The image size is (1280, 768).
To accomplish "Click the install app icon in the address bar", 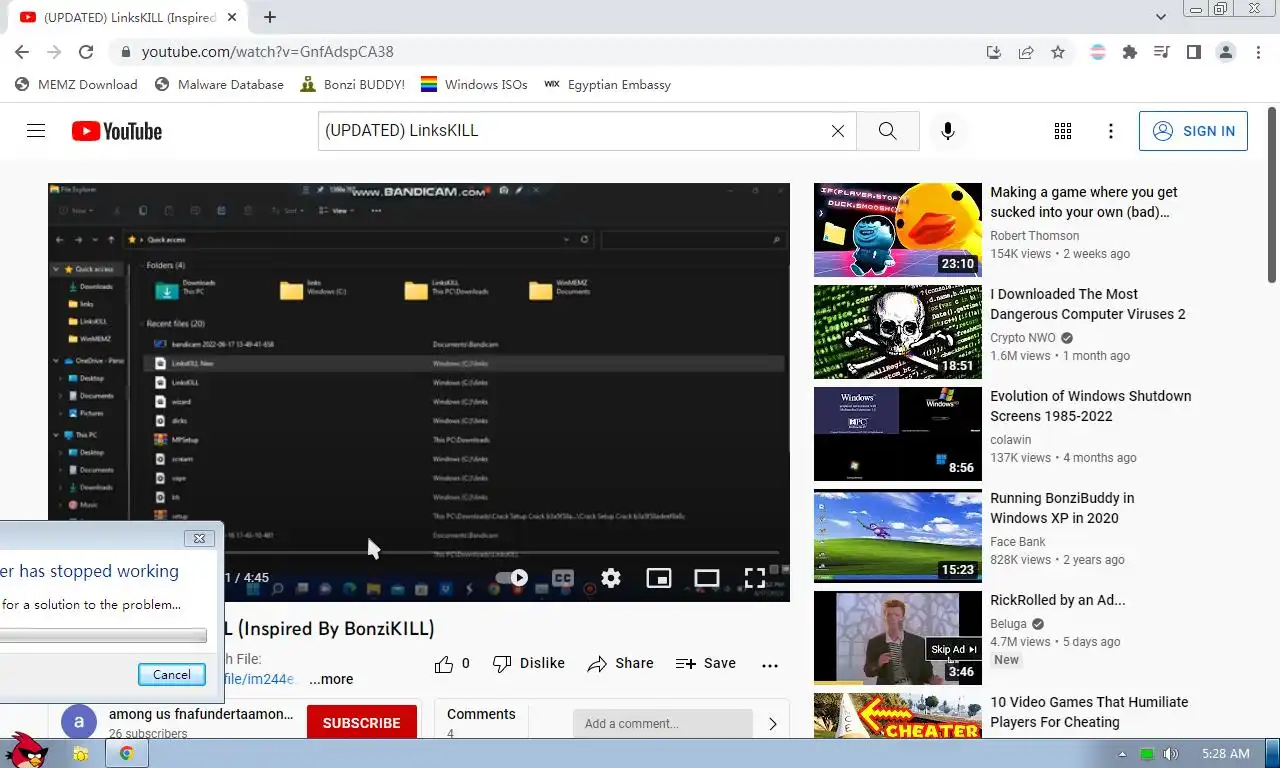I will click(993, 52).
